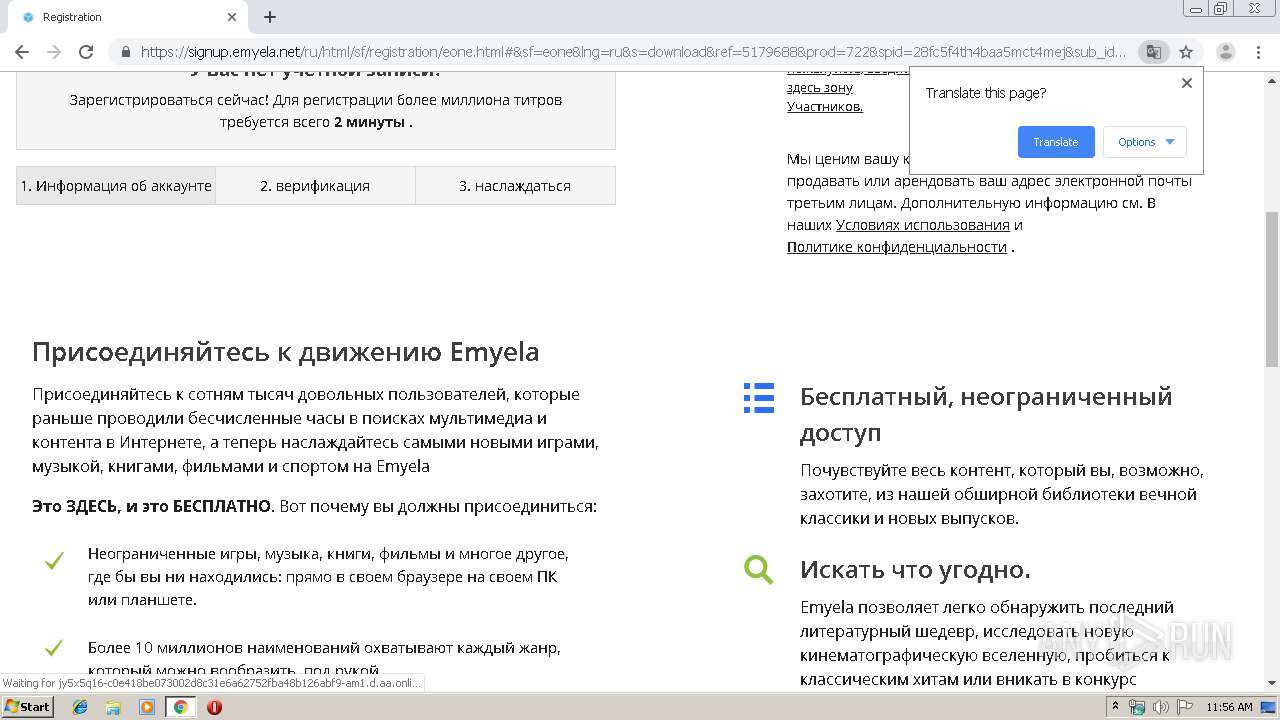Click the heading Бесплатный, неограниченный доступ
Screen dimensions: 1280x720
click(x=986, y=414)
